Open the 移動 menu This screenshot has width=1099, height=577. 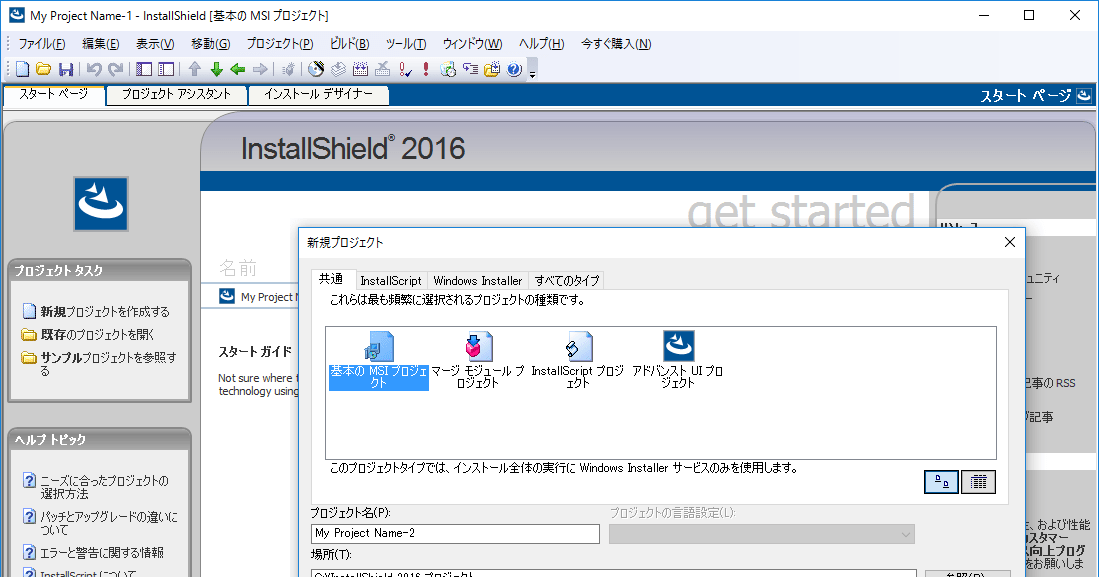[x=210, y=43]
